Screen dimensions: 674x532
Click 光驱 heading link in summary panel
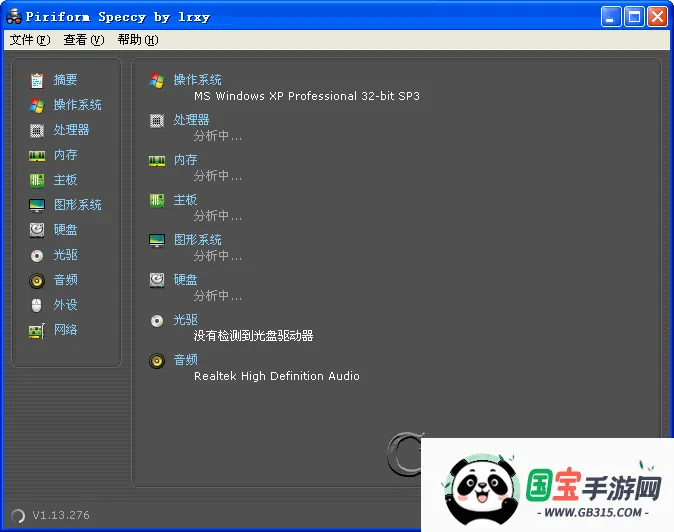(x=185, y=319)
